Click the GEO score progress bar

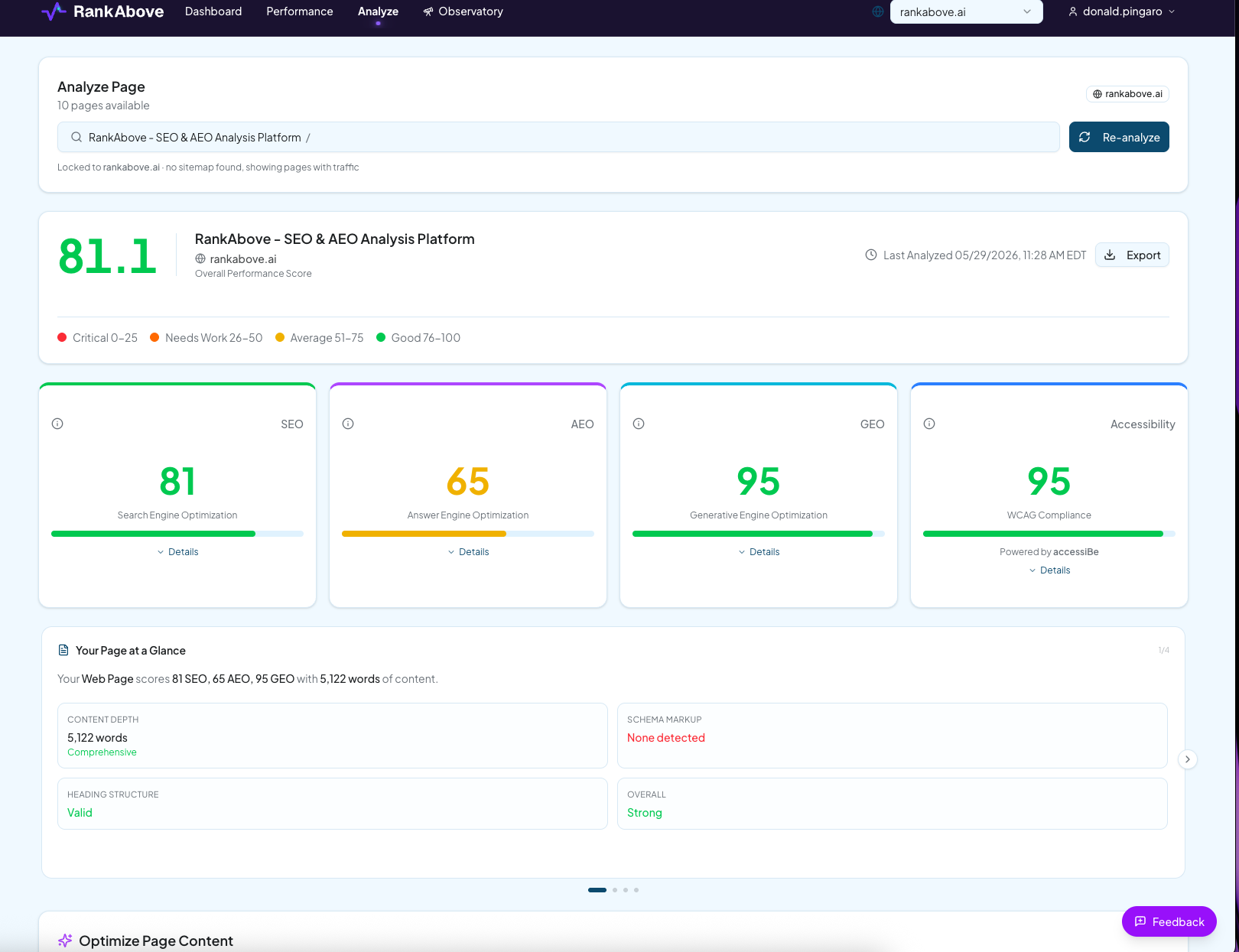(759, 534)
